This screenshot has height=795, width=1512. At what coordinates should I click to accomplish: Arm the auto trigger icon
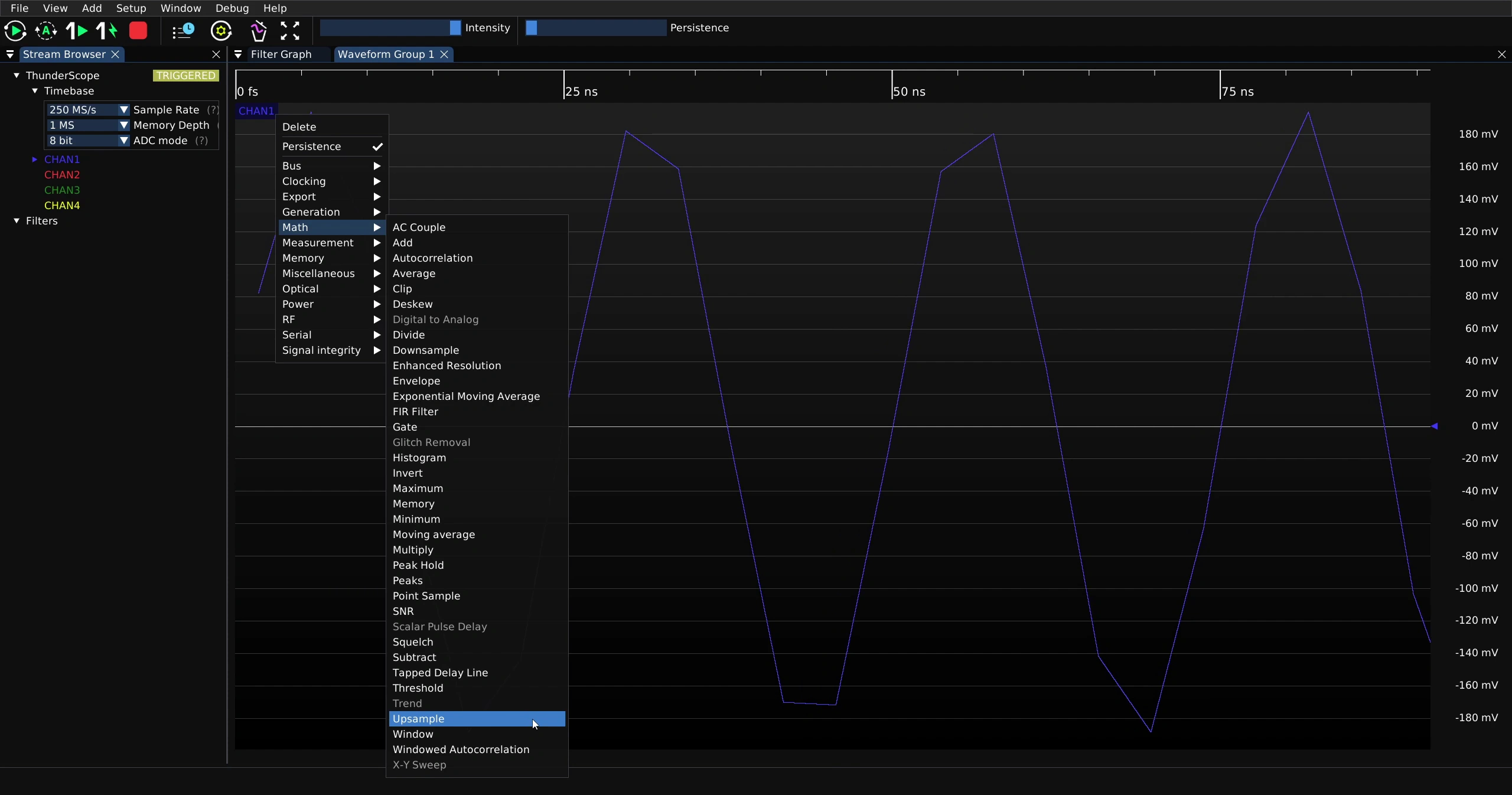point(46,30)
